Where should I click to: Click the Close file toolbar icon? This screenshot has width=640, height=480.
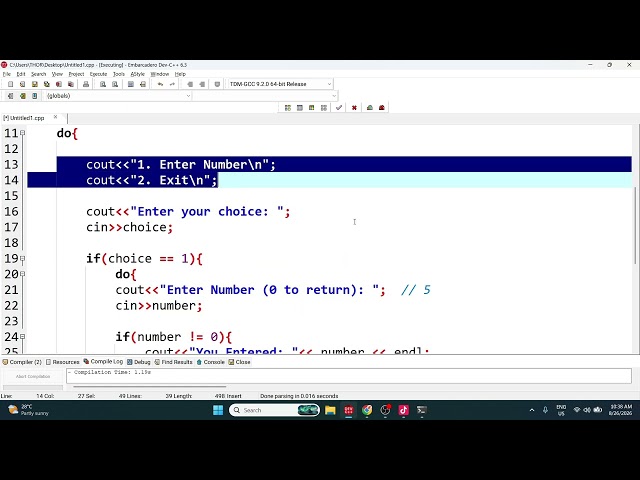point(59,84)
